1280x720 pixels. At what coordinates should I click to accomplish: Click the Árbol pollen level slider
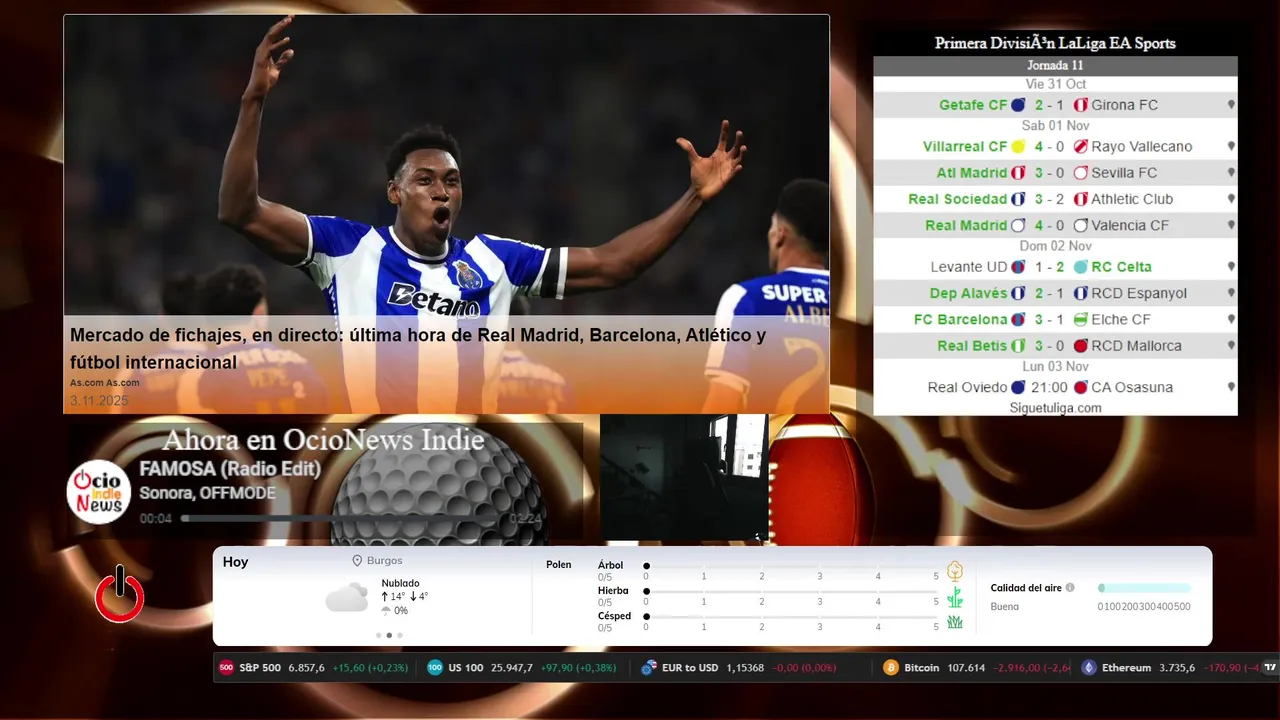click(791, 566)
